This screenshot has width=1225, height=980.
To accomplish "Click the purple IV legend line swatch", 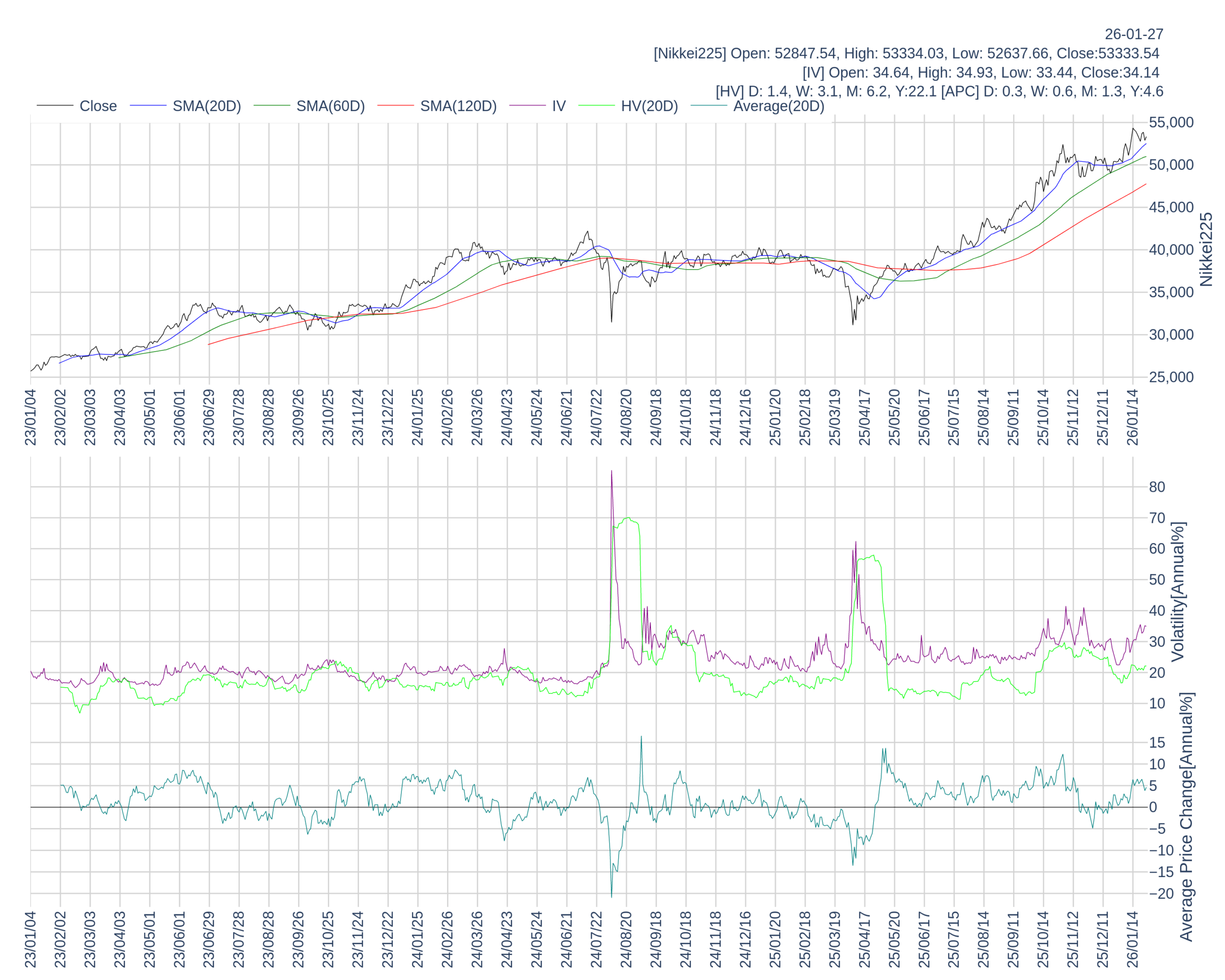I will (527, 106).
